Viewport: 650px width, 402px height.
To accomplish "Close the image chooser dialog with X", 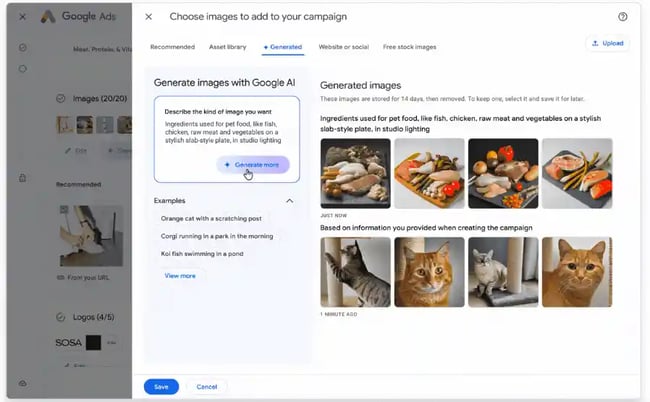I will coord(149,17).
